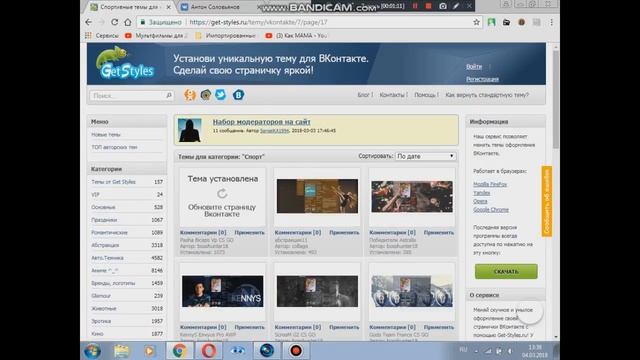Click the 'Google Chrome' browser link

pos(491,210)
